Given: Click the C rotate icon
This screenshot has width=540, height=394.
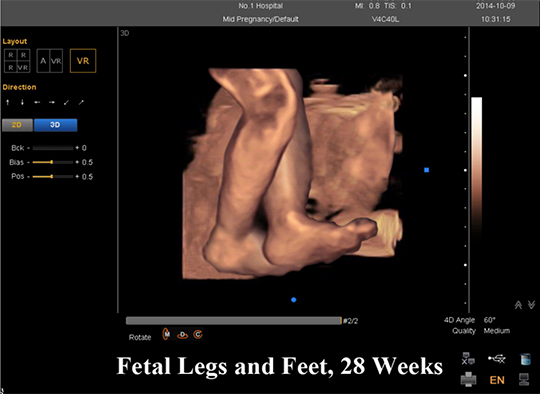Looking at the screenshot, I should coord(198,334).
